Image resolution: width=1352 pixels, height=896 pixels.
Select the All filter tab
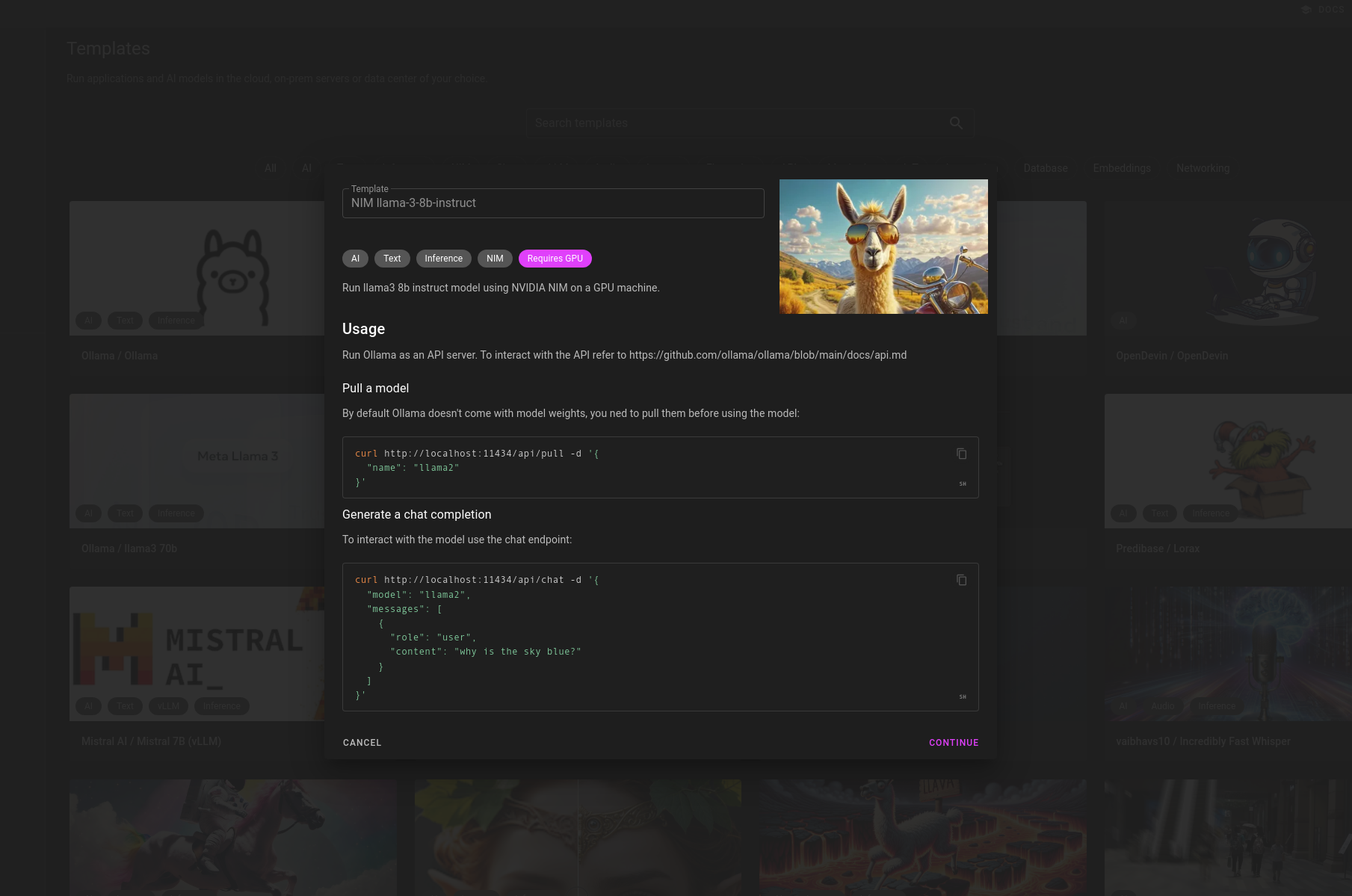[x=271, y=168]
